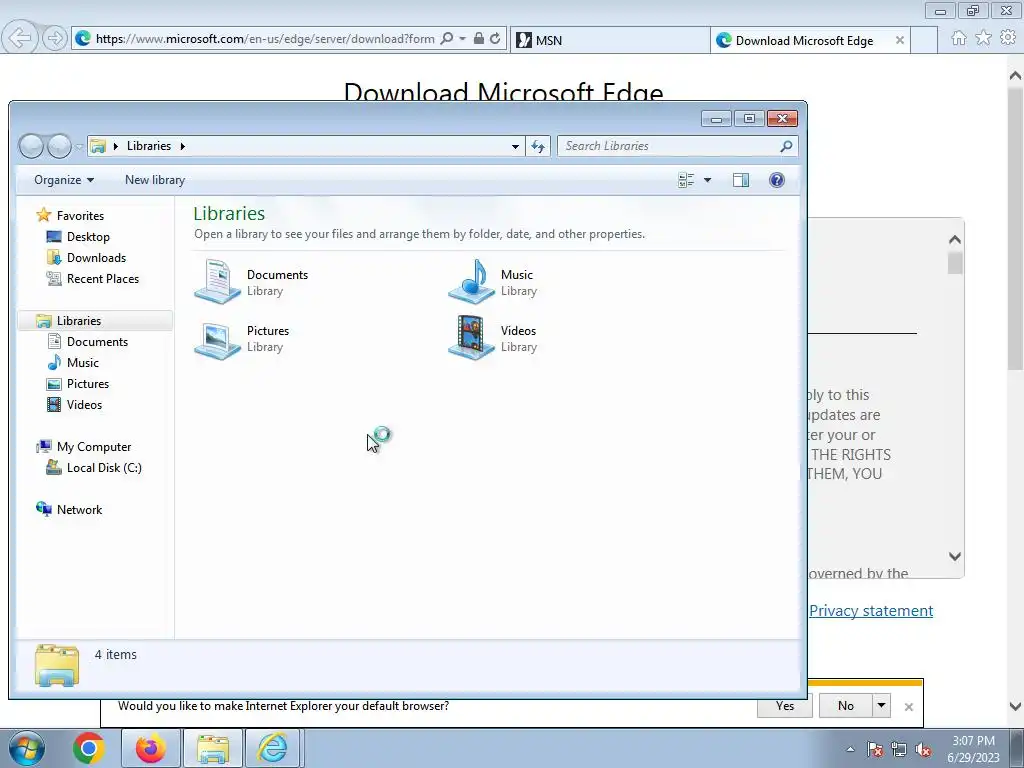The width and height of the screenshot is (1024, 768).
Task: Dismiss the default browser notification bar
Action: point(908,707)
